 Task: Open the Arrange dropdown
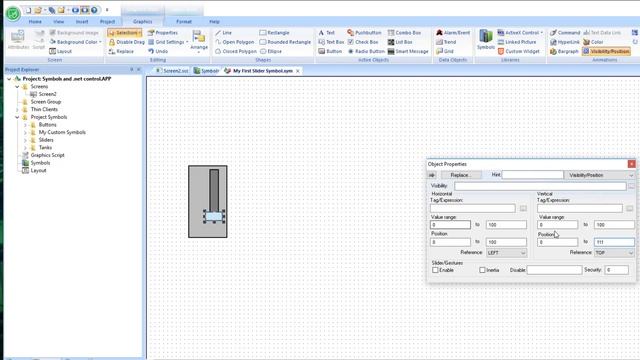tap(199, 41)
